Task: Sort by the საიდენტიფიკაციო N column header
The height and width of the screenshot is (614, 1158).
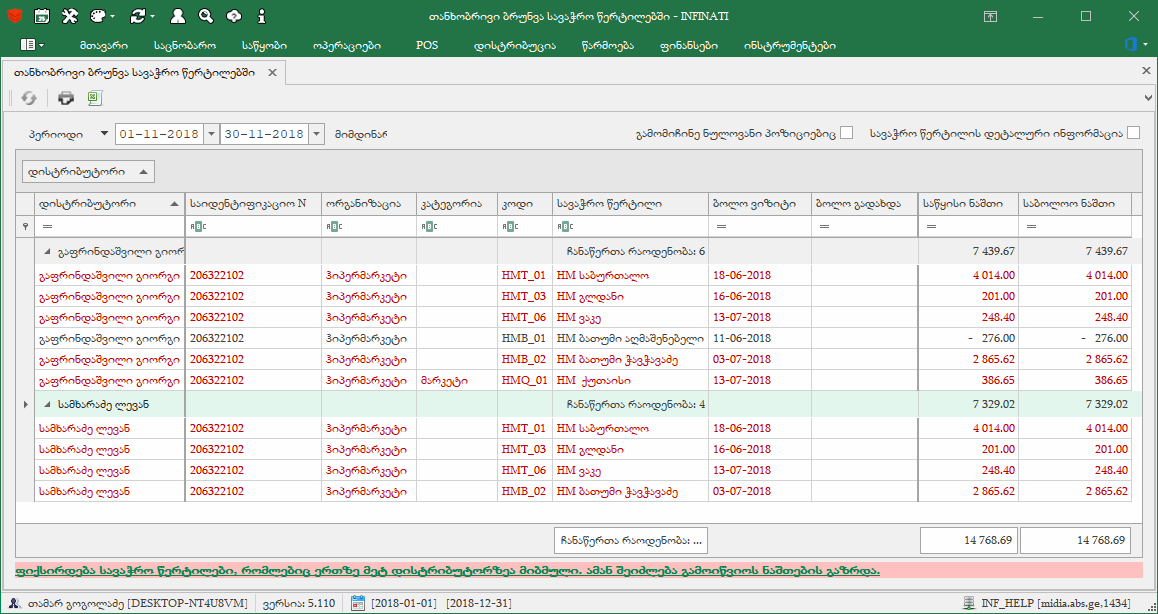Action: (253, 204)
